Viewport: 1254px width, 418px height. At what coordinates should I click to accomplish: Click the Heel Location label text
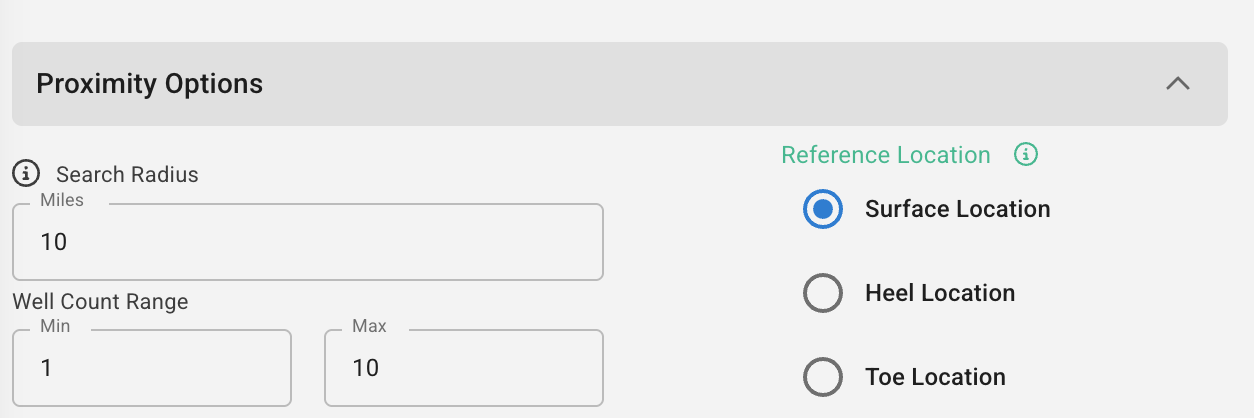click(939, 293)
